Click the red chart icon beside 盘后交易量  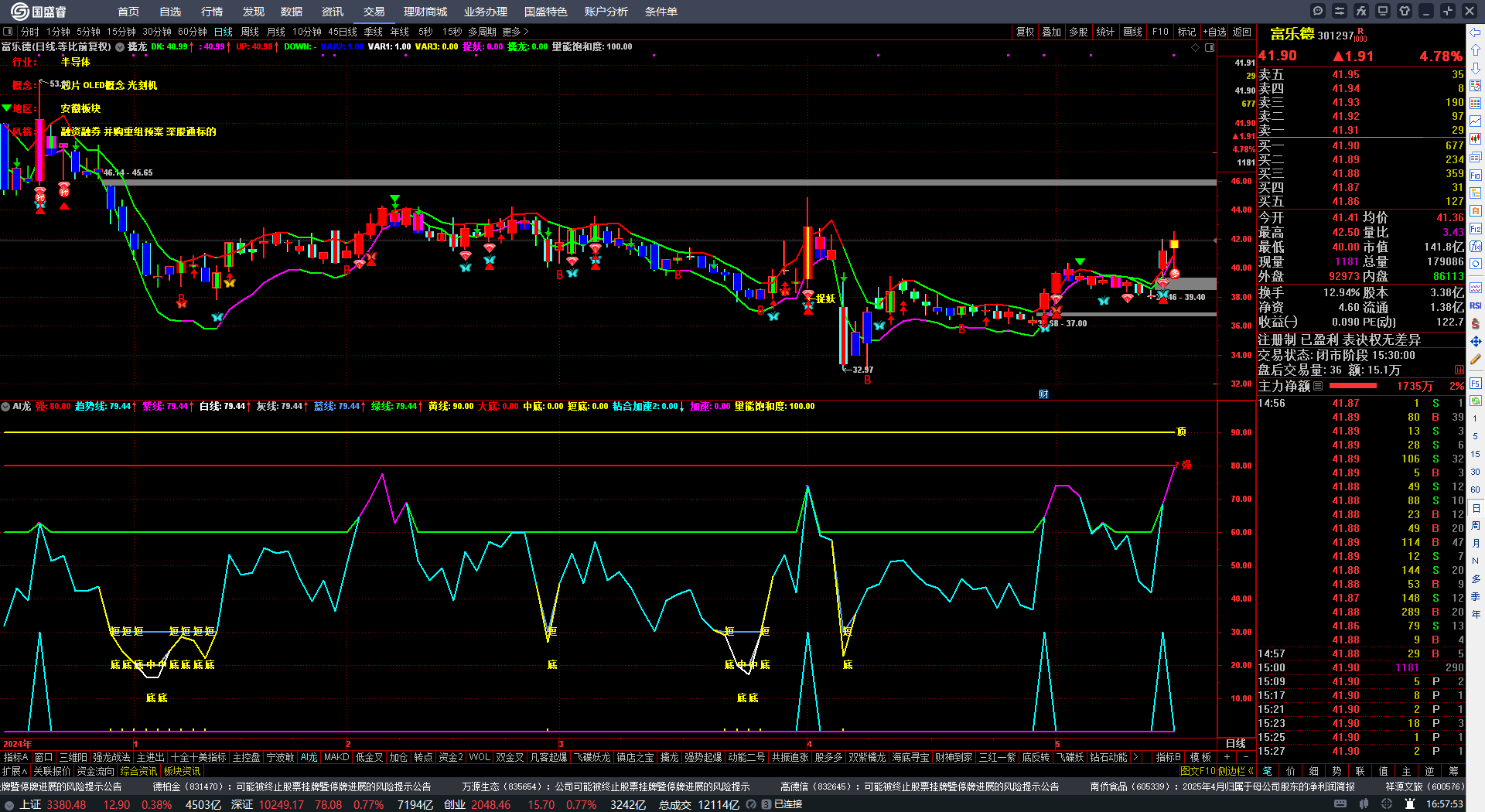pyautogui.click(x=1459, y=370)
